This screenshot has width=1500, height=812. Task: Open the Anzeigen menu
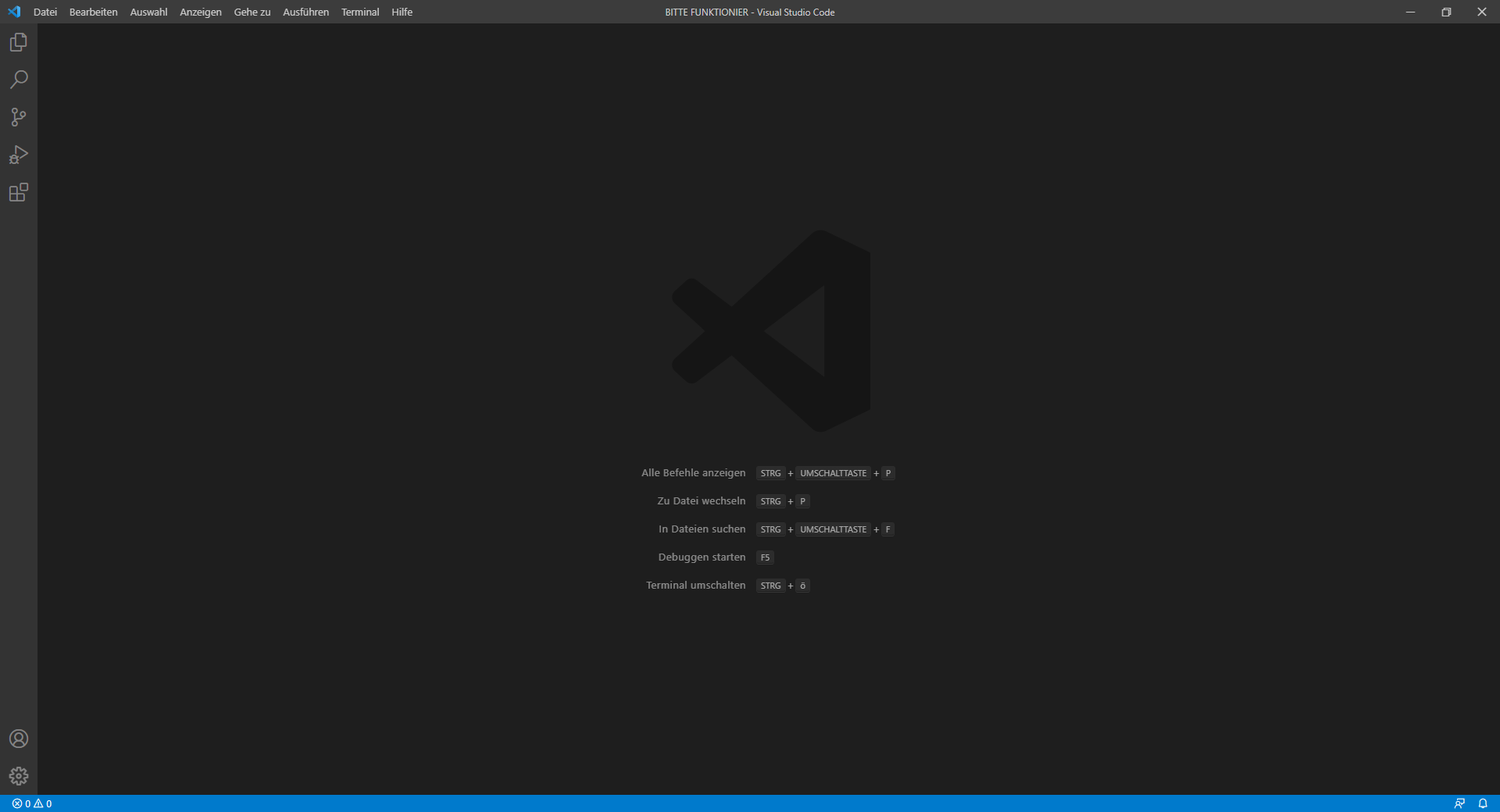(x=200, y=12)
